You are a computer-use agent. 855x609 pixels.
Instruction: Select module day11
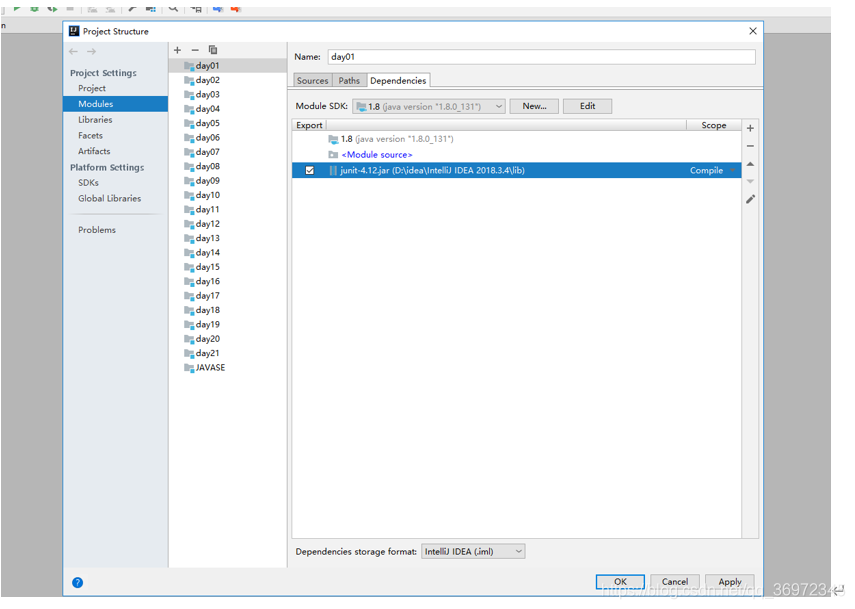click(228, 210)
